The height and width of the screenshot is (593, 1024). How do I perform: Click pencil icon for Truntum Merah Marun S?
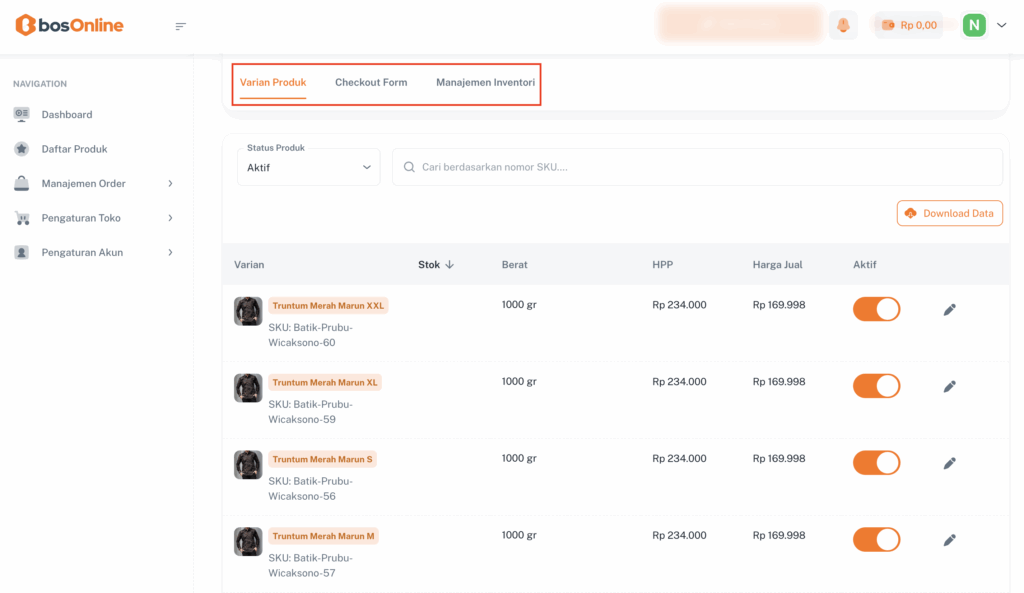pyautogui.click(x=949, y=463)
